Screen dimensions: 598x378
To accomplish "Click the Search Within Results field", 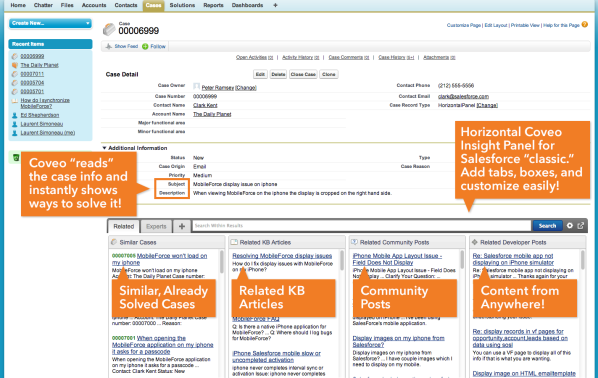I will 361,226.
